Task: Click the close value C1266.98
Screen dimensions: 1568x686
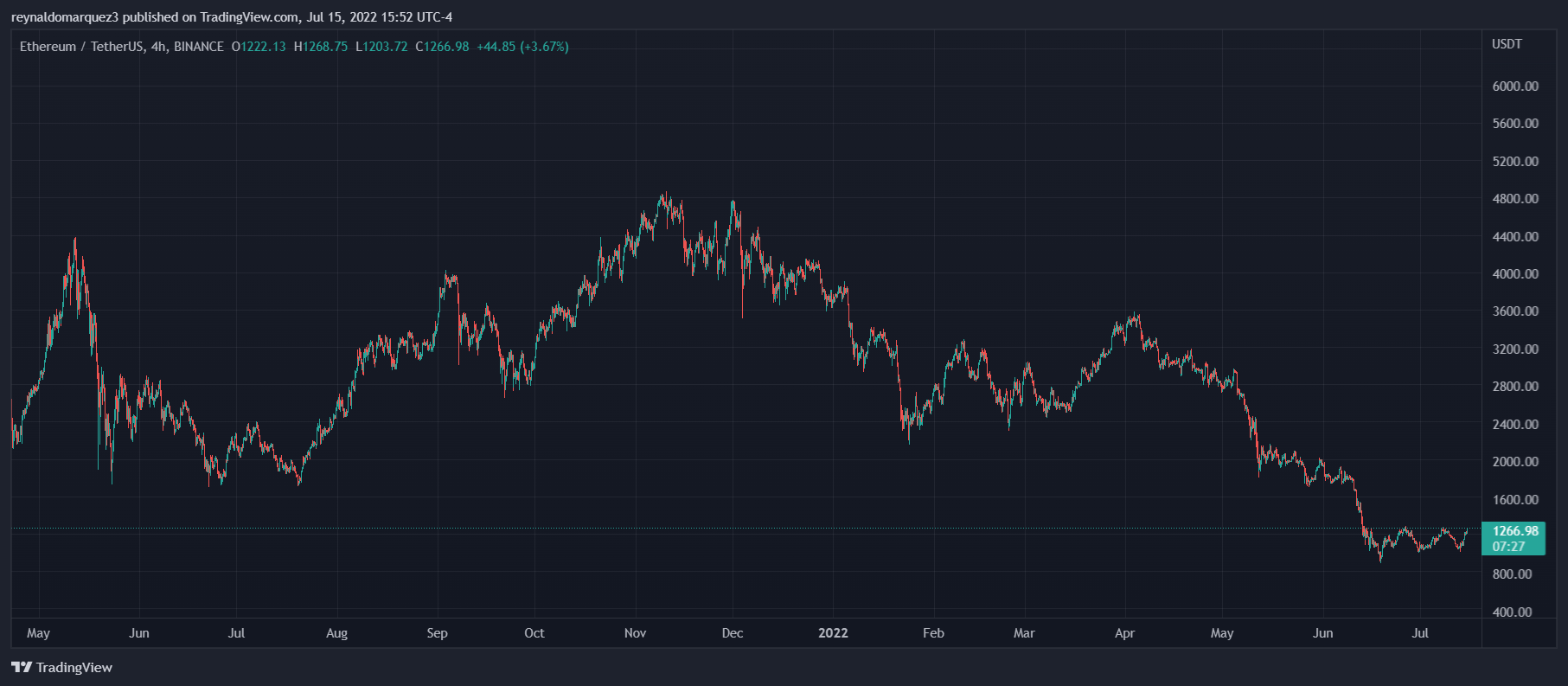Action: pos(442,47)
